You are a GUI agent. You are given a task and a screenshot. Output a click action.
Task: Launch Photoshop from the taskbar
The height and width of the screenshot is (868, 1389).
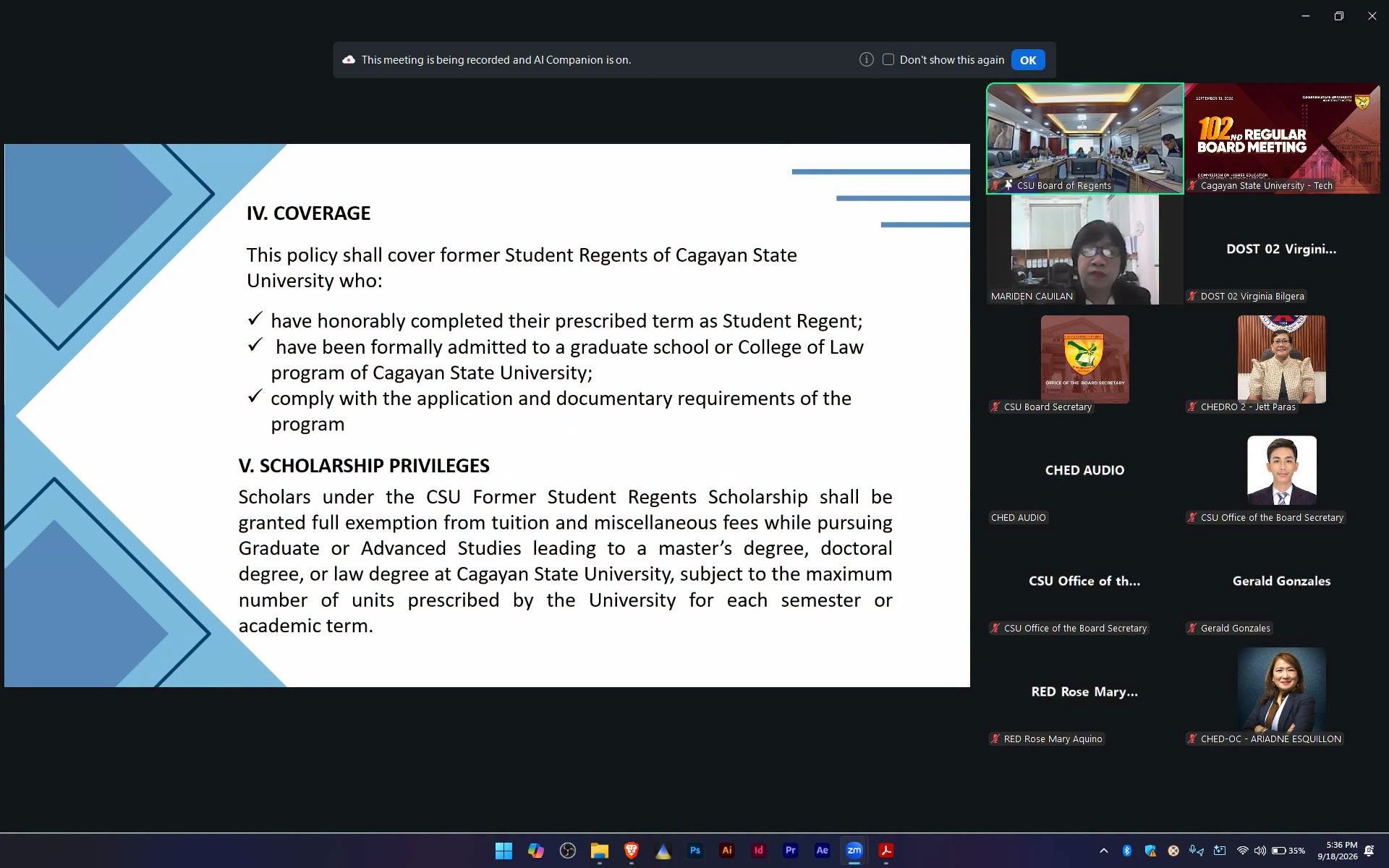(694, 851)
